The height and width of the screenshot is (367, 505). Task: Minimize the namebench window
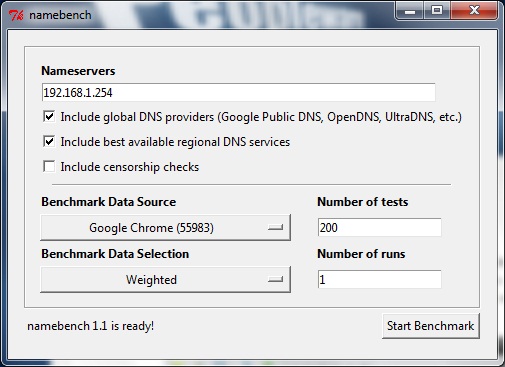coord(410,11)
